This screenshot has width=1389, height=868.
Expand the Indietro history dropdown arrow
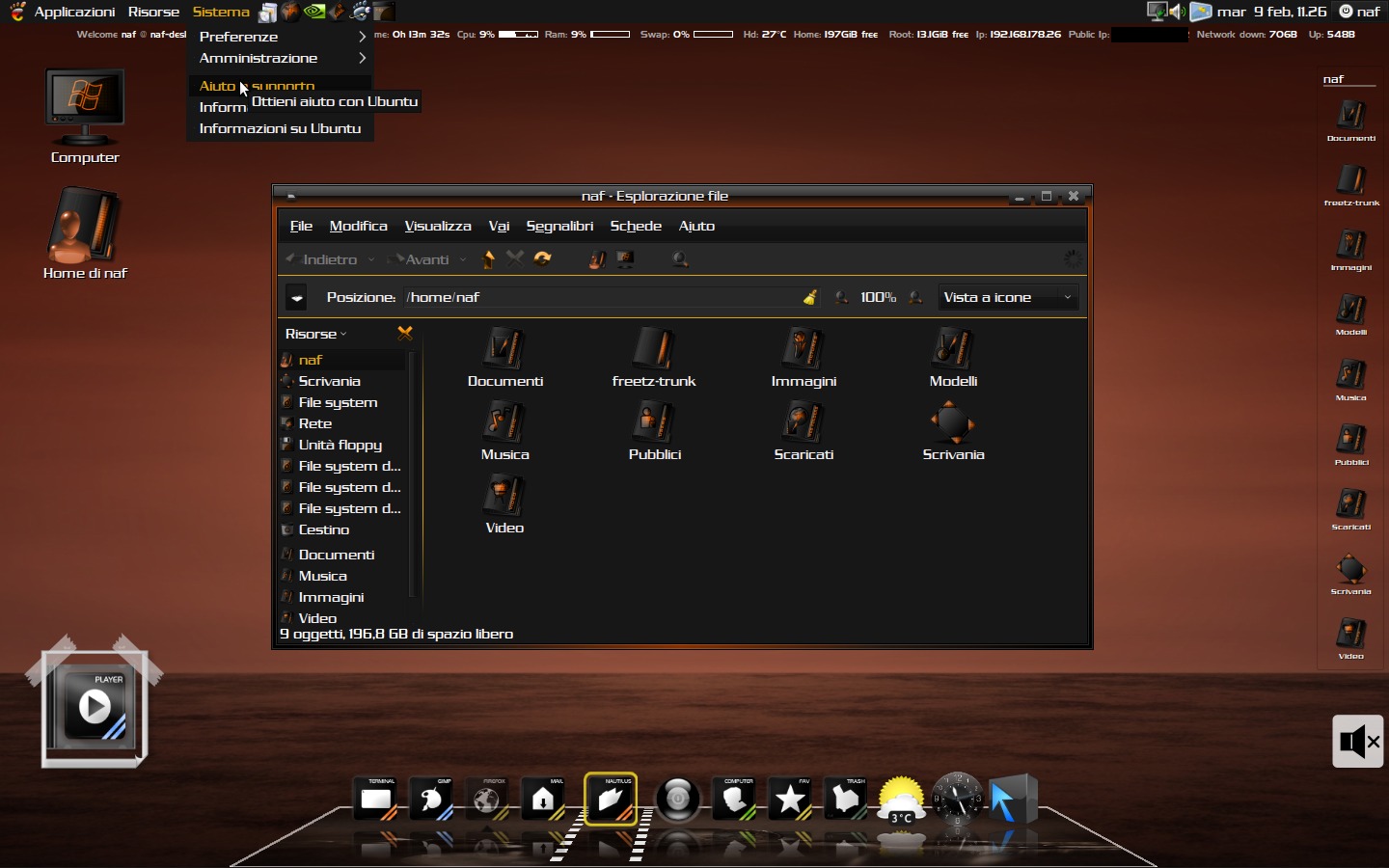[x=371, y=259]
